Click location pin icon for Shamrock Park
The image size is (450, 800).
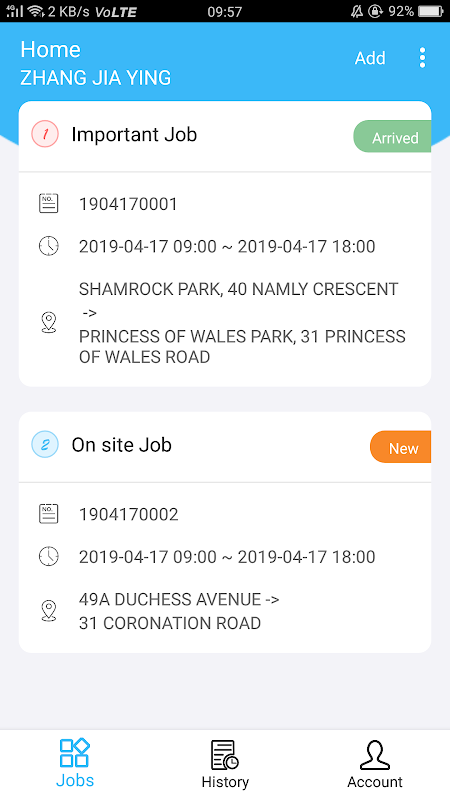pyautogui.click(x=48, y=323)
